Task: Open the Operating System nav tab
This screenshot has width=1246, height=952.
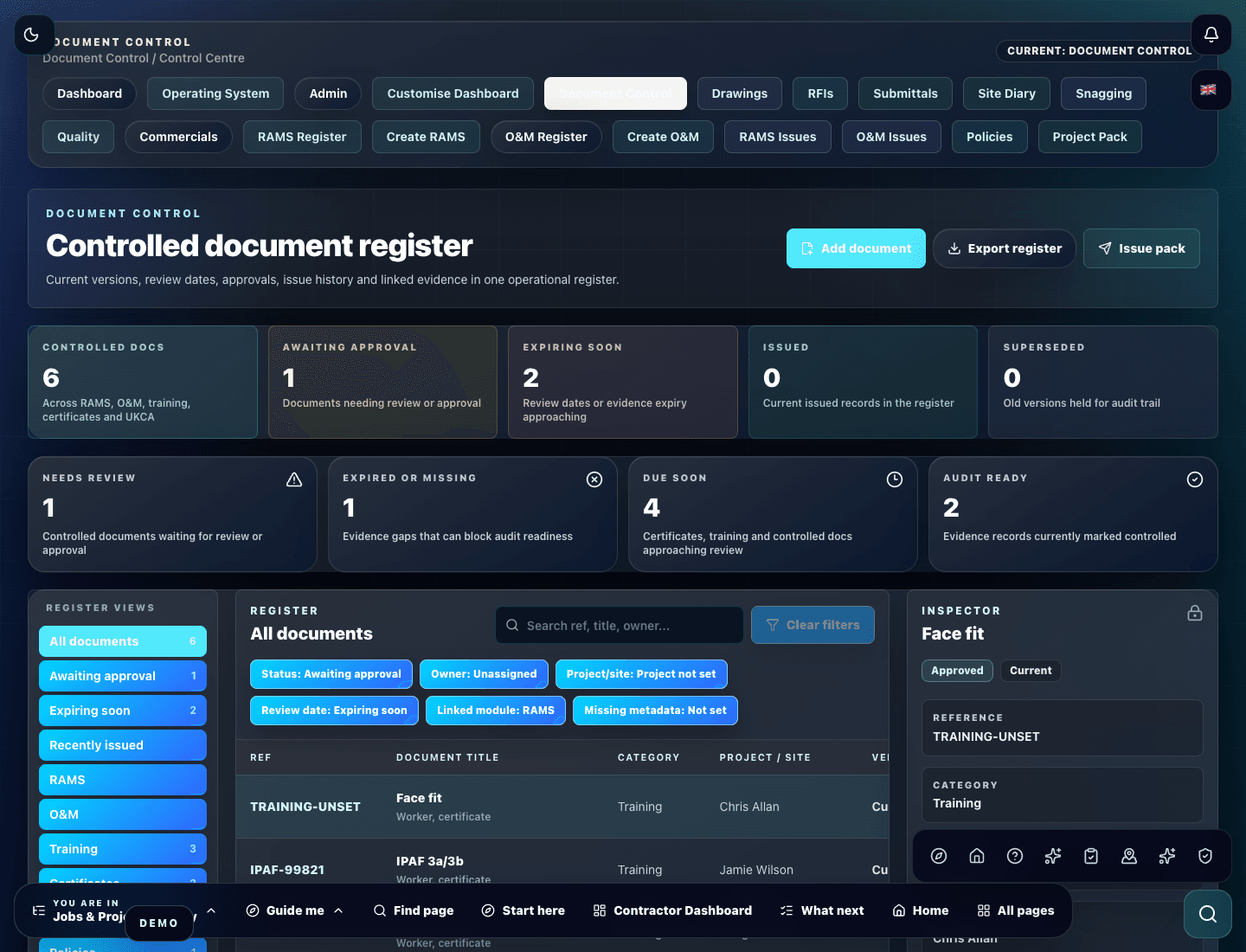Action: coord(215,93)
